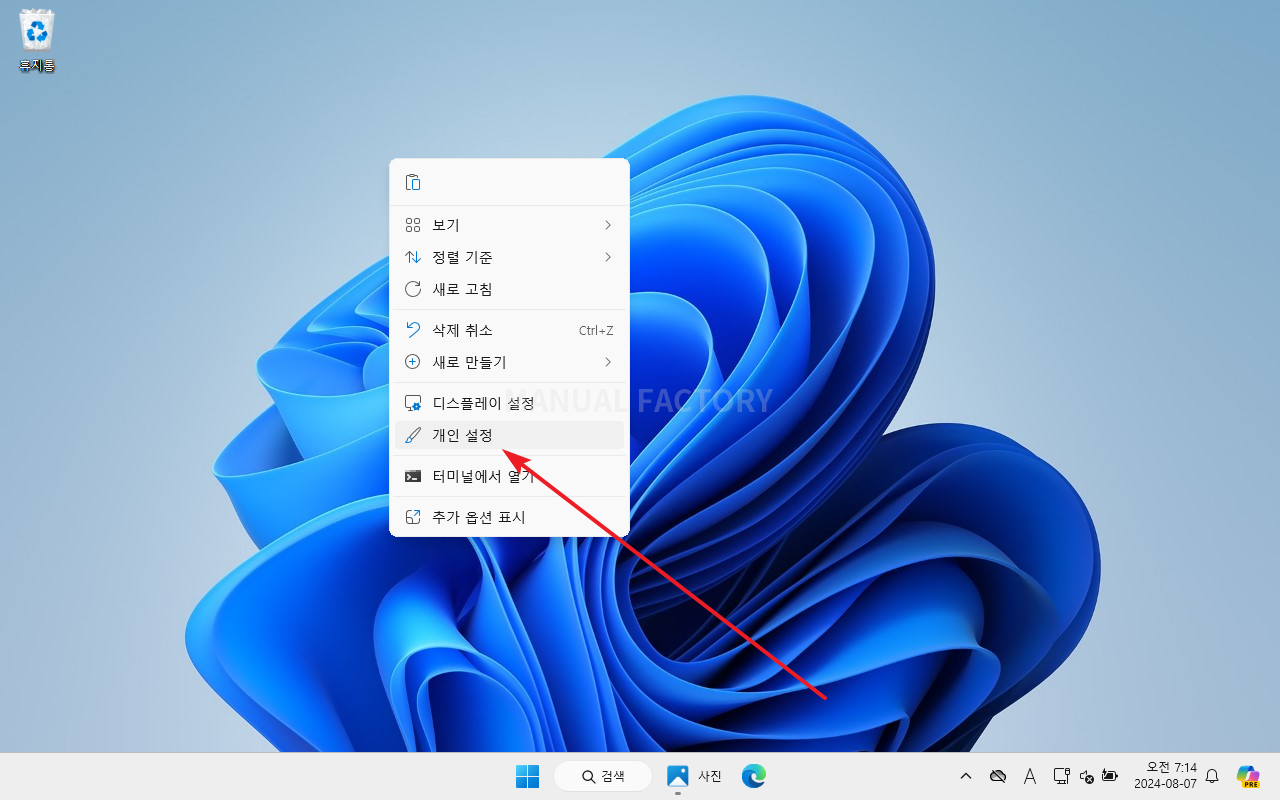Select 삭제 취소 (Undo delete) menu entry
1280x800 pixels.
[x=509, y=331]
